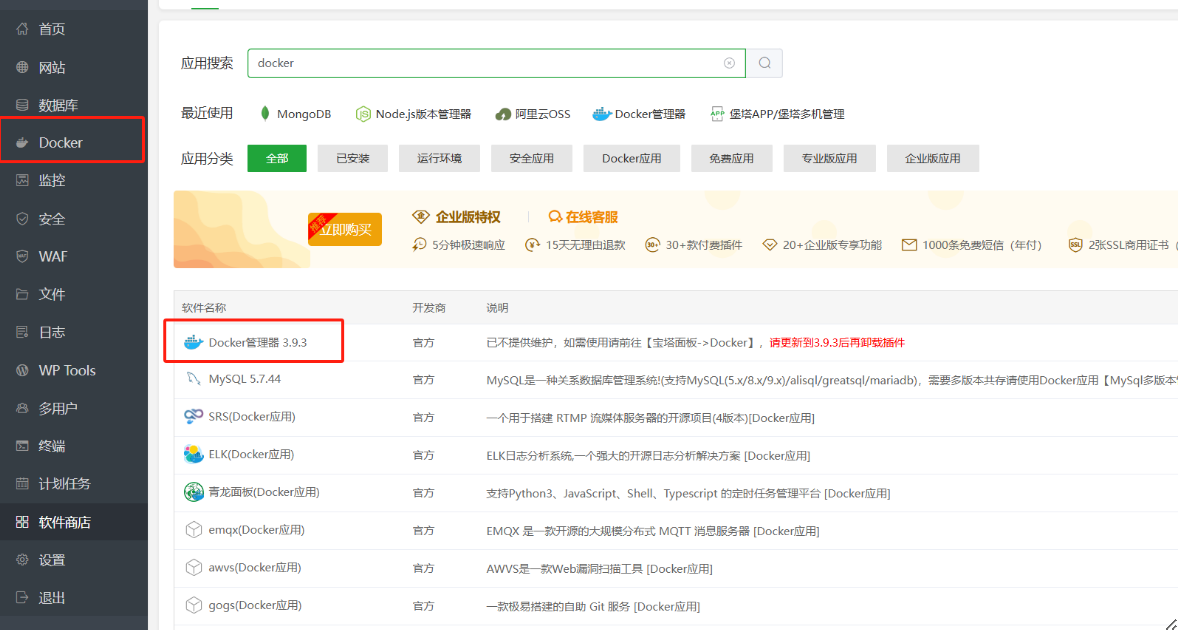Click the ELK(Docker应用) icon
This screenshot has height=630, width=1186.
click(194, 454)
